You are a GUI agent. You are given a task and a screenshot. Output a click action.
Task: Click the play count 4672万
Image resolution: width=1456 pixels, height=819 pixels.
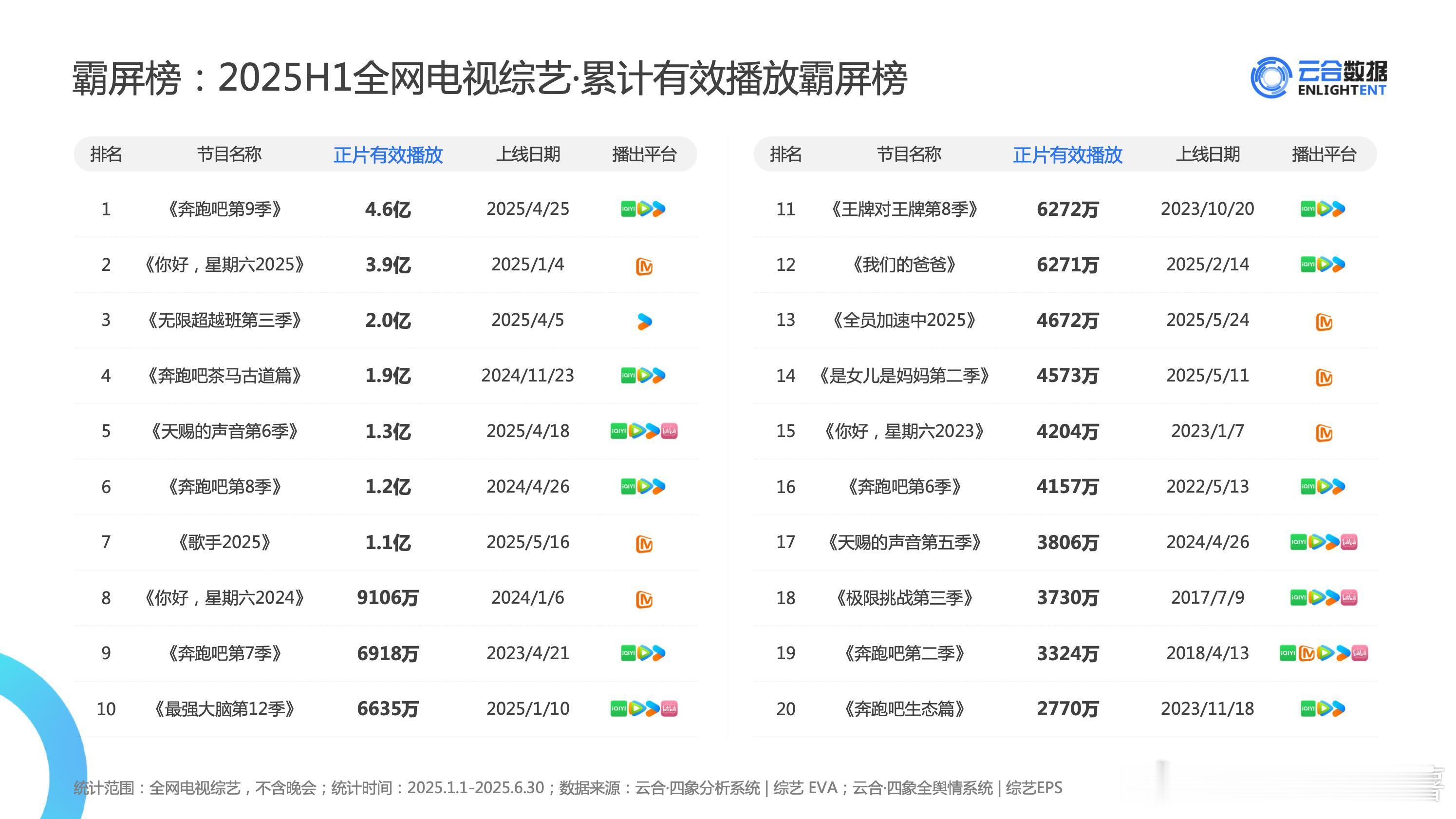click(x=1068, y=320)
